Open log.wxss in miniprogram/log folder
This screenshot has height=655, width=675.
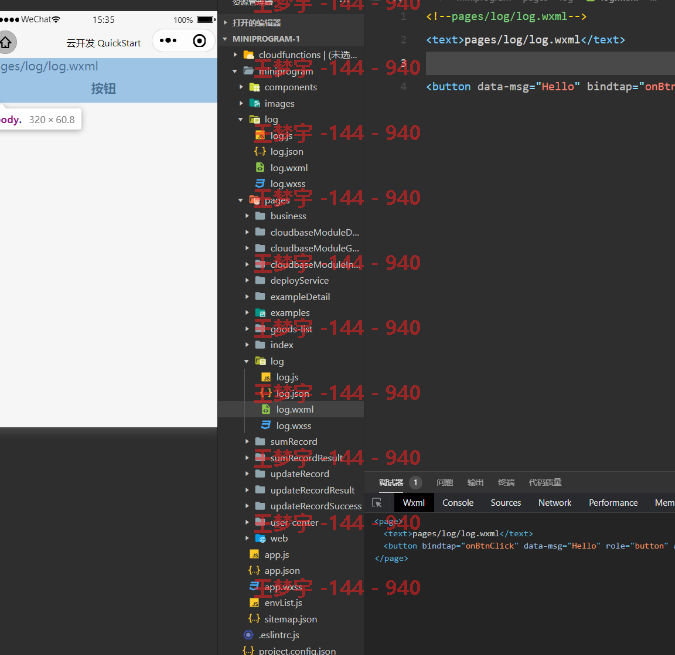pos(288,184)
